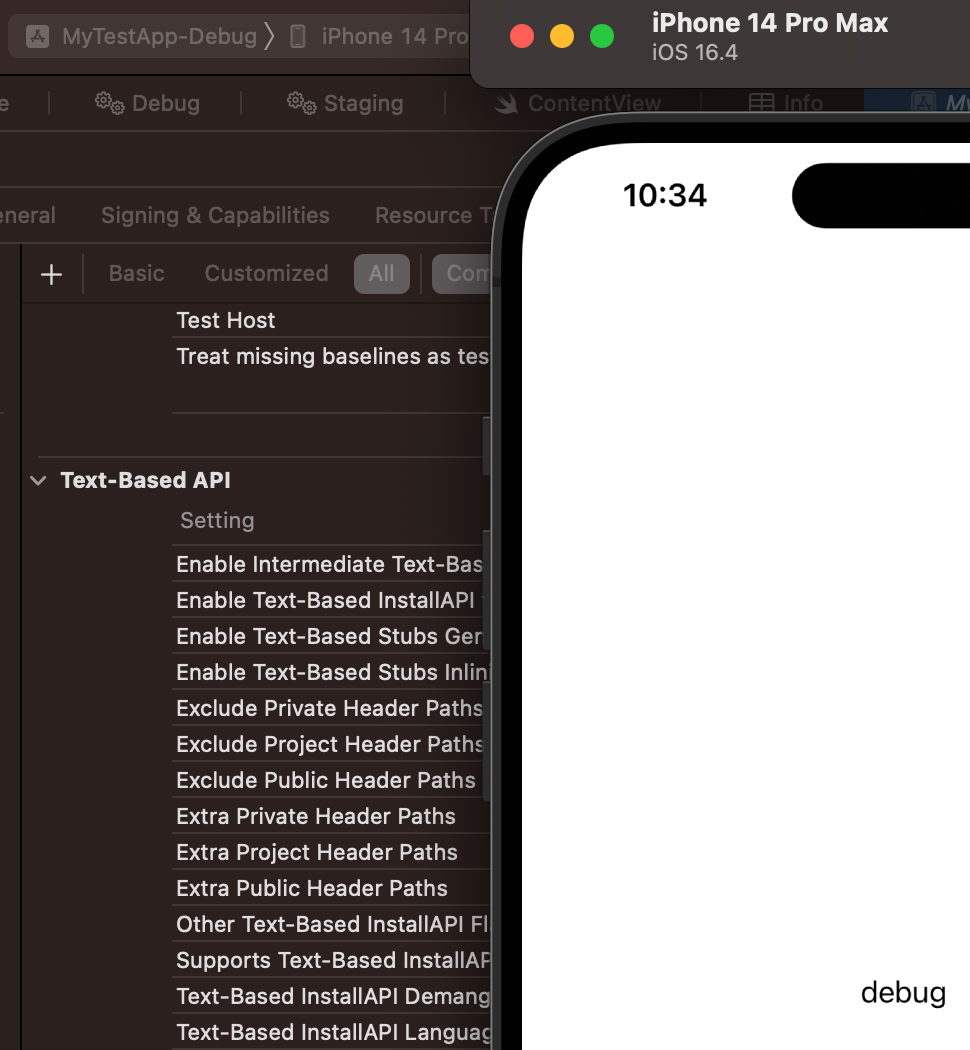
Task: Select the Combined view filter
Action: pos(462,273)
